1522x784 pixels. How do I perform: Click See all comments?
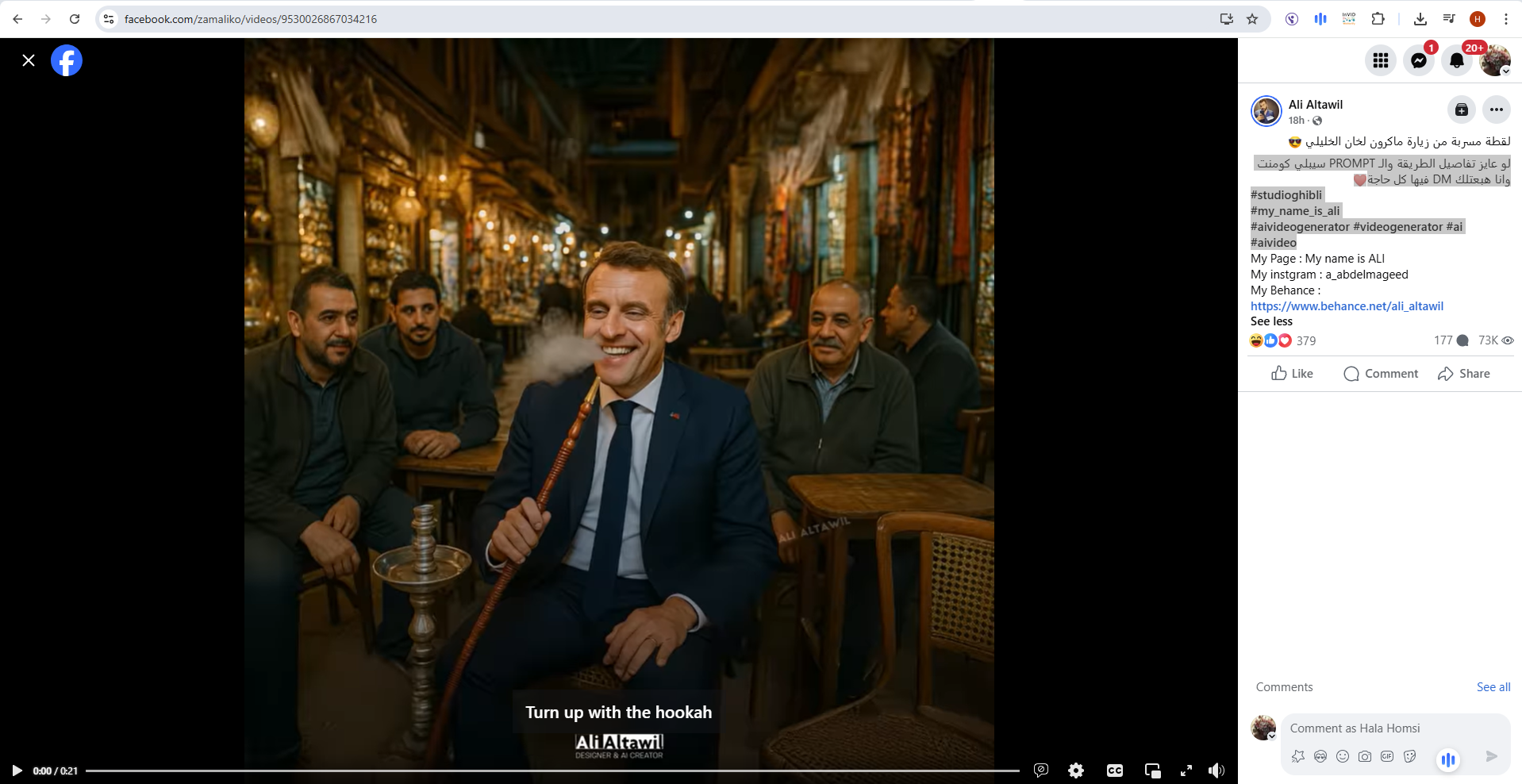[x=1493, y=687]
